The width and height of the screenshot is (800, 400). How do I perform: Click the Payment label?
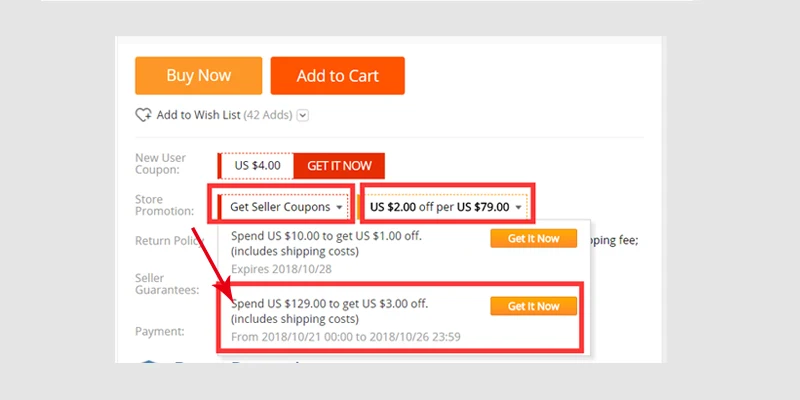click(x=160, y=332)
